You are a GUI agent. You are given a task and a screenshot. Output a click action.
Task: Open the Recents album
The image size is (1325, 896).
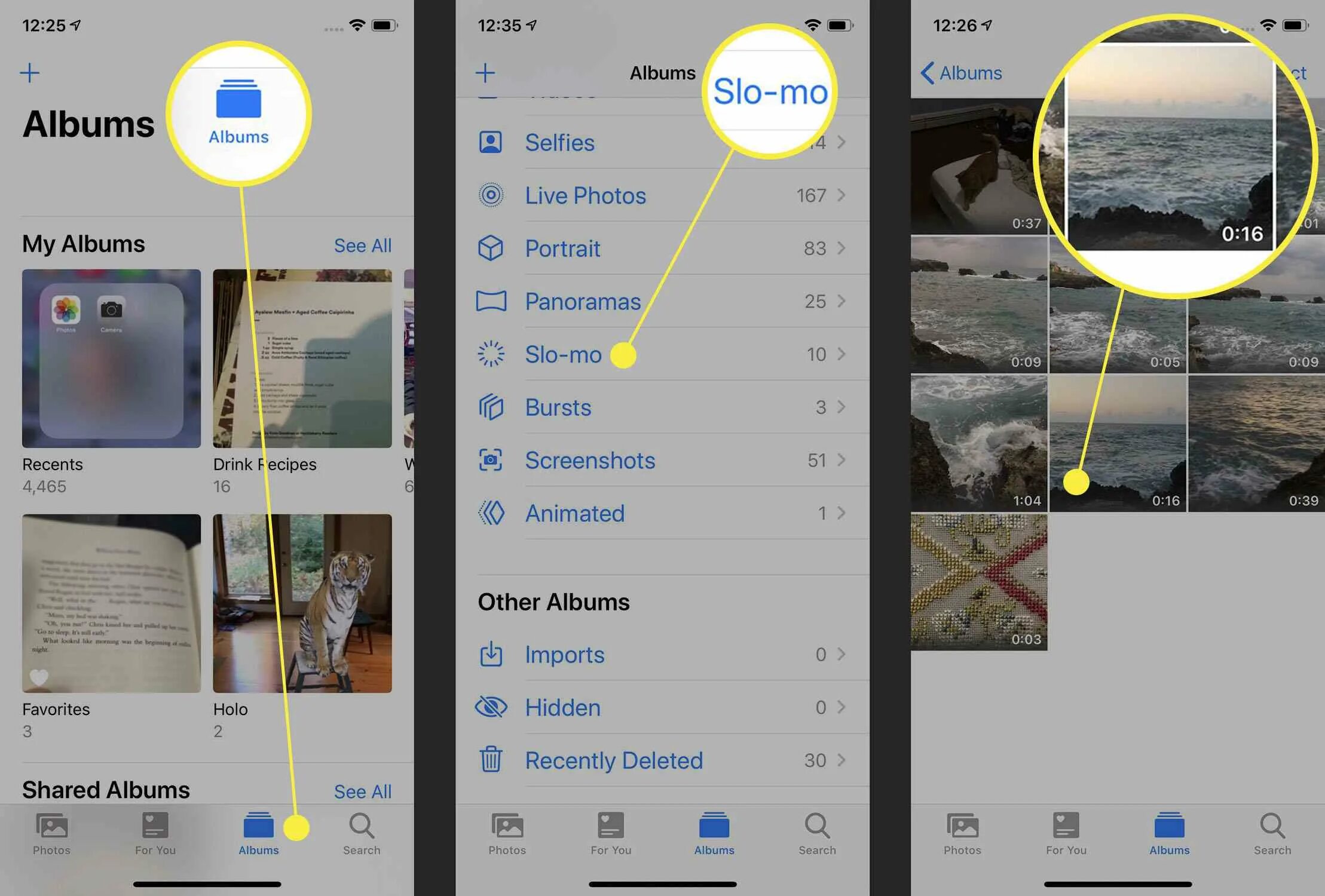106,358
